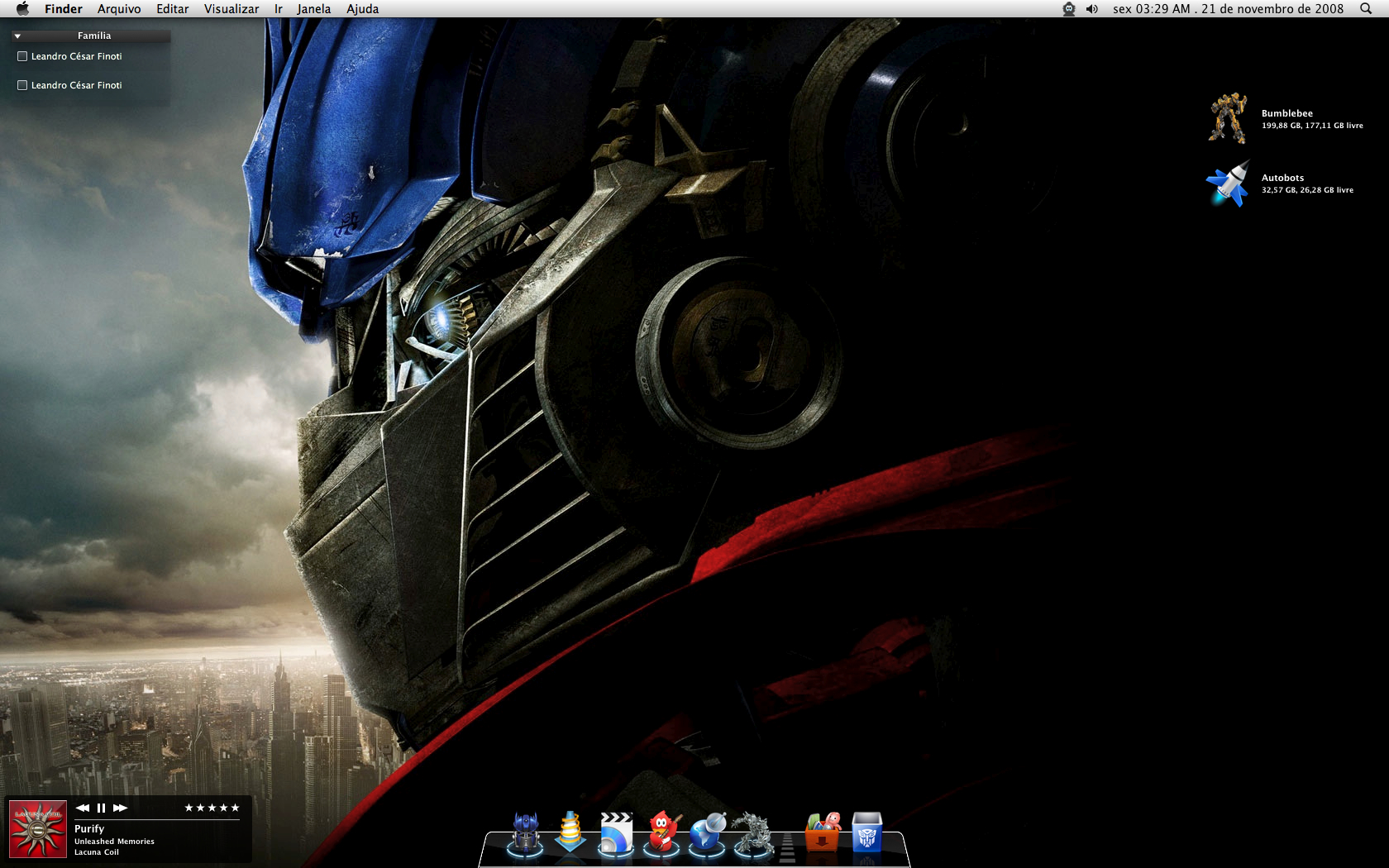Click the volume speaker menu bar icon

click(x=1092, y=8)
